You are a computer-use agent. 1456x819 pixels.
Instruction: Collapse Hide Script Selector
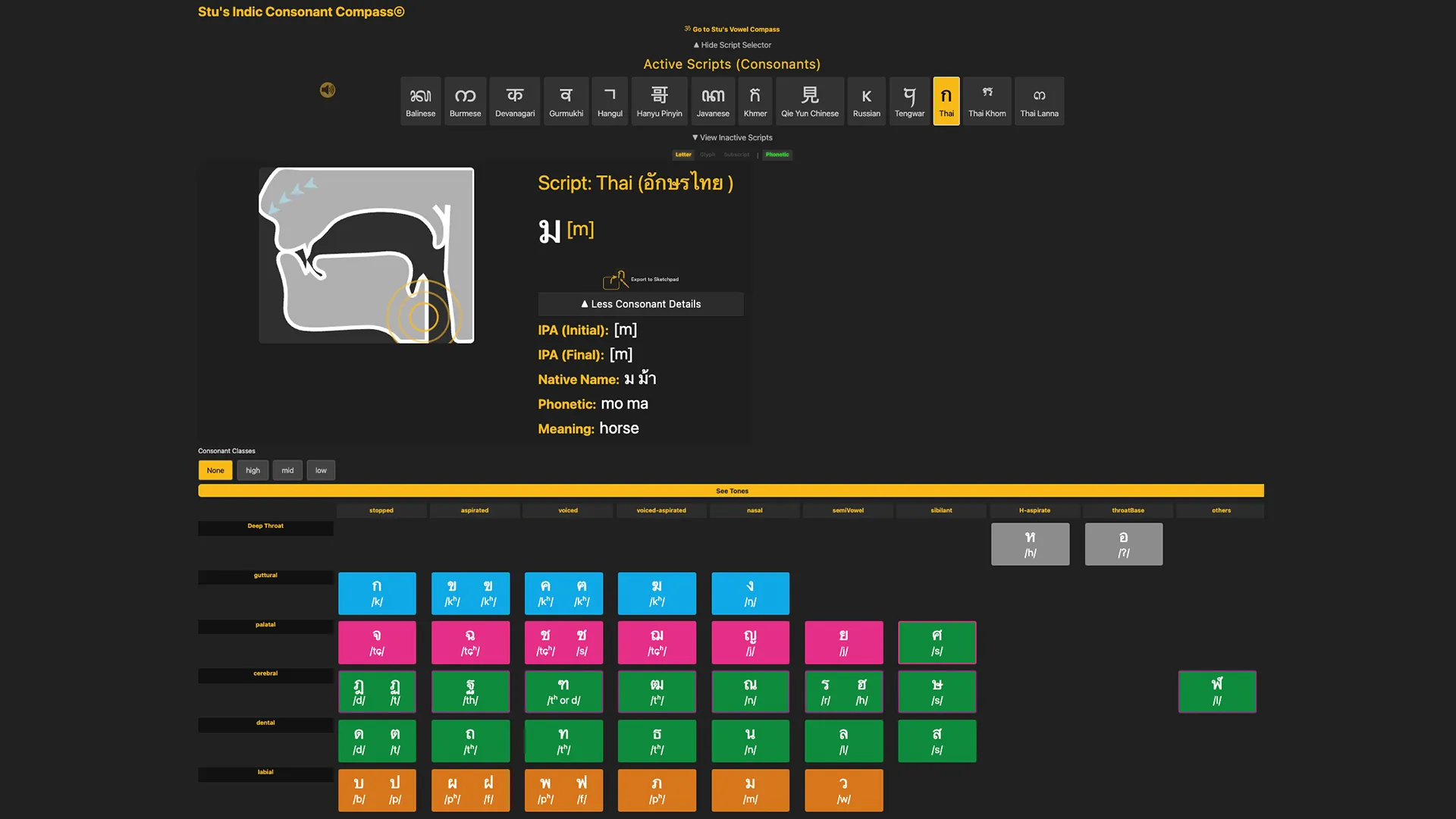point(732,45)
